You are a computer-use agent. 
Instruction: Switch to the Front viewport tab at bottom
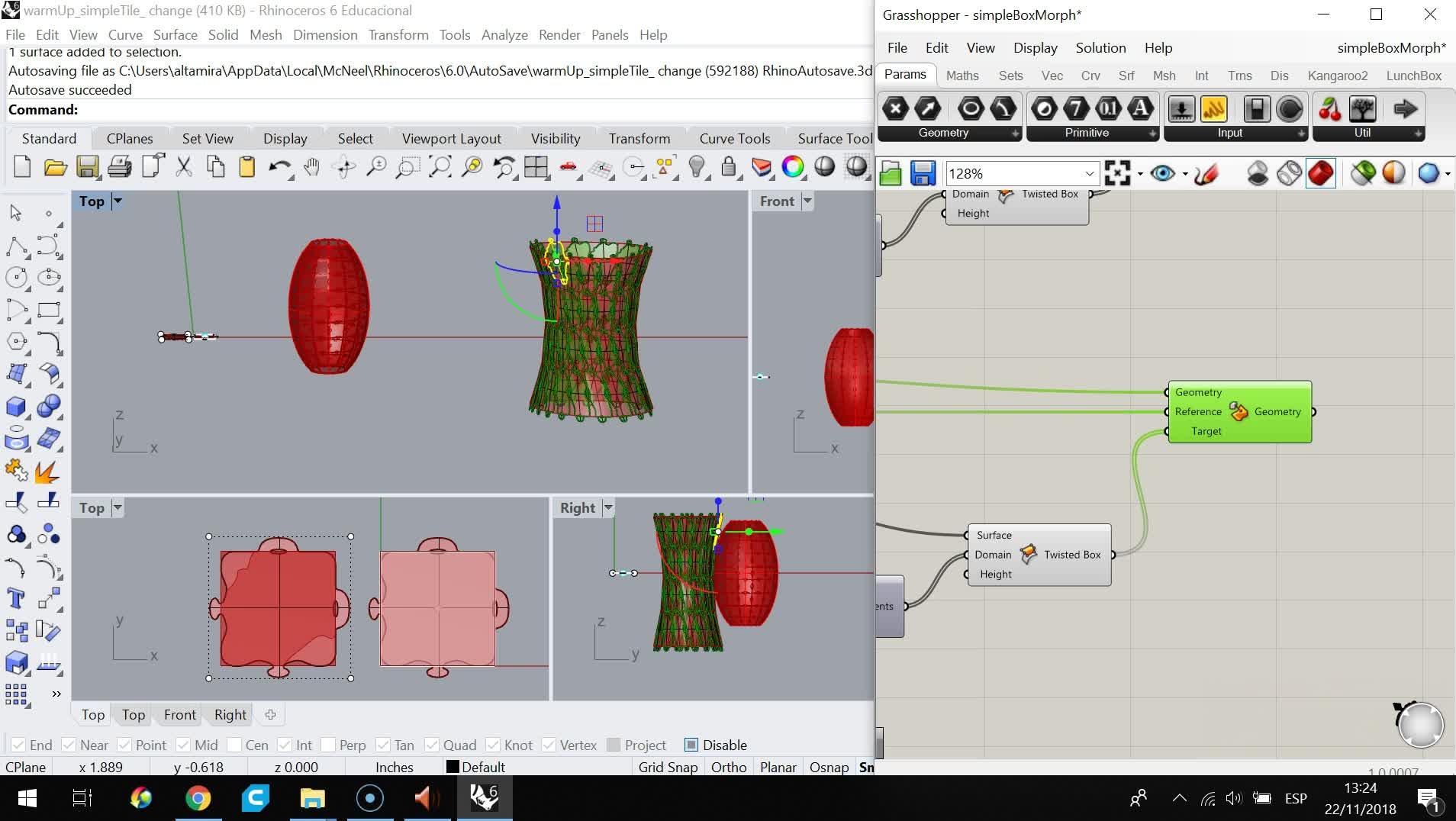[179, 715]
